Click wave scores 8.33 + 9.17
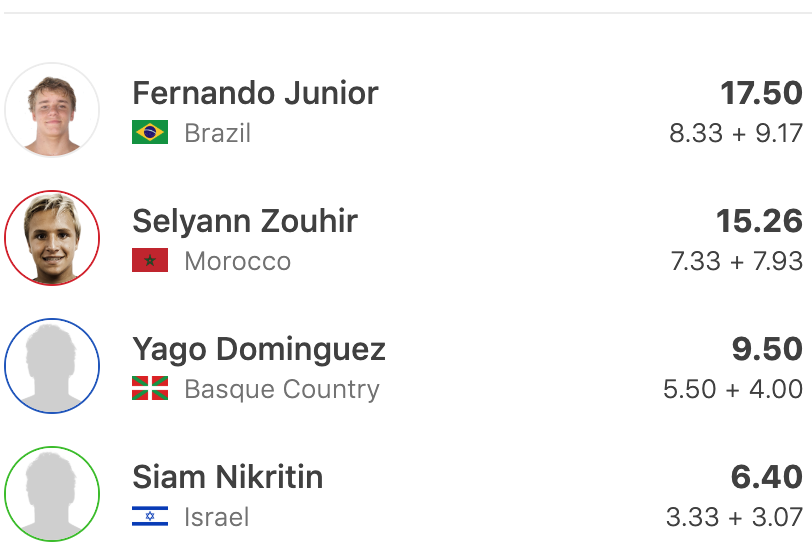The image size is (812, 550). pos(736,133)
